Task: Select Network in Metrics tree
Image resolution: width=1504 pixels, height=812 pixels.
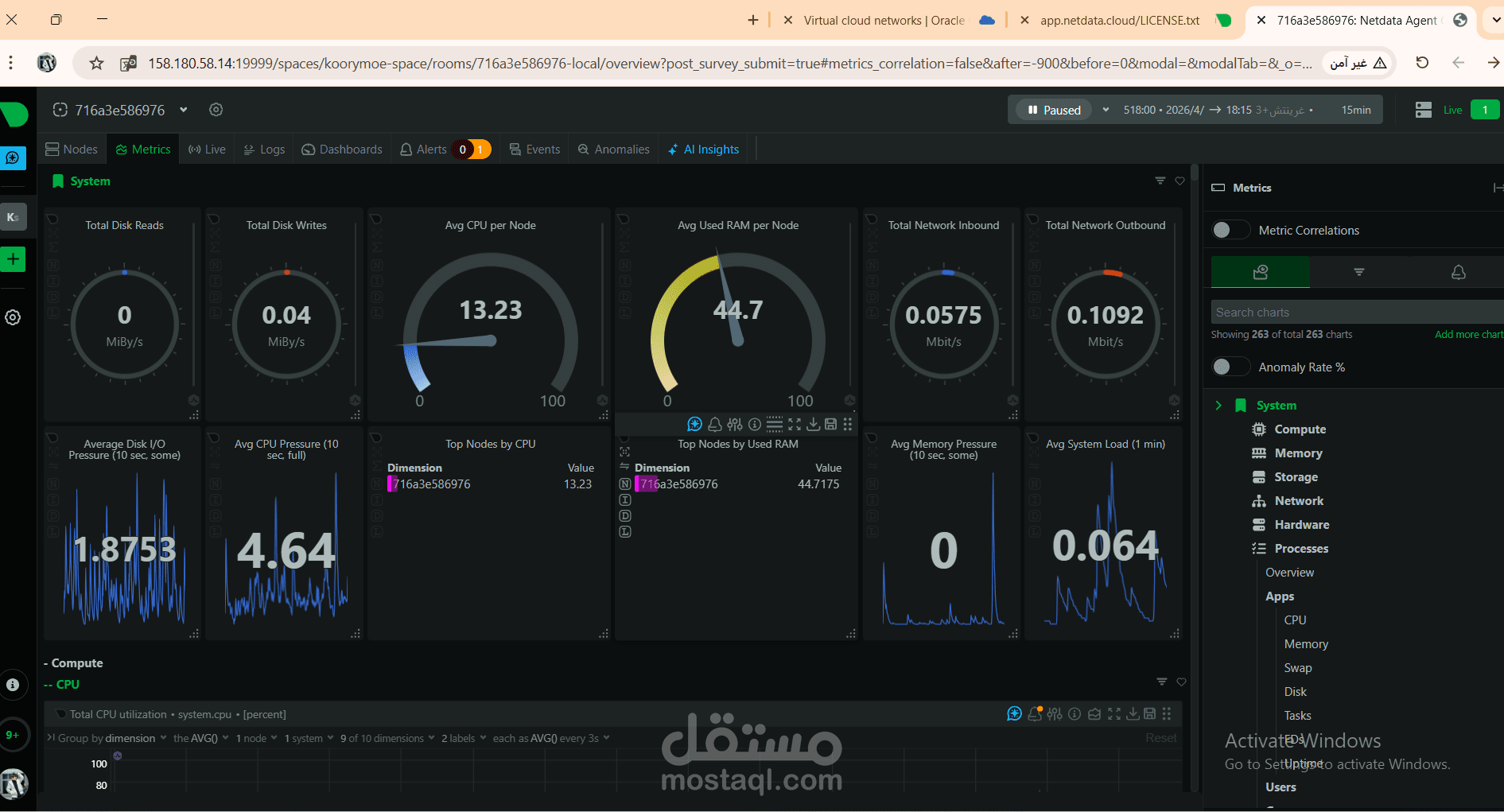Action: [x=1299, y=501]
